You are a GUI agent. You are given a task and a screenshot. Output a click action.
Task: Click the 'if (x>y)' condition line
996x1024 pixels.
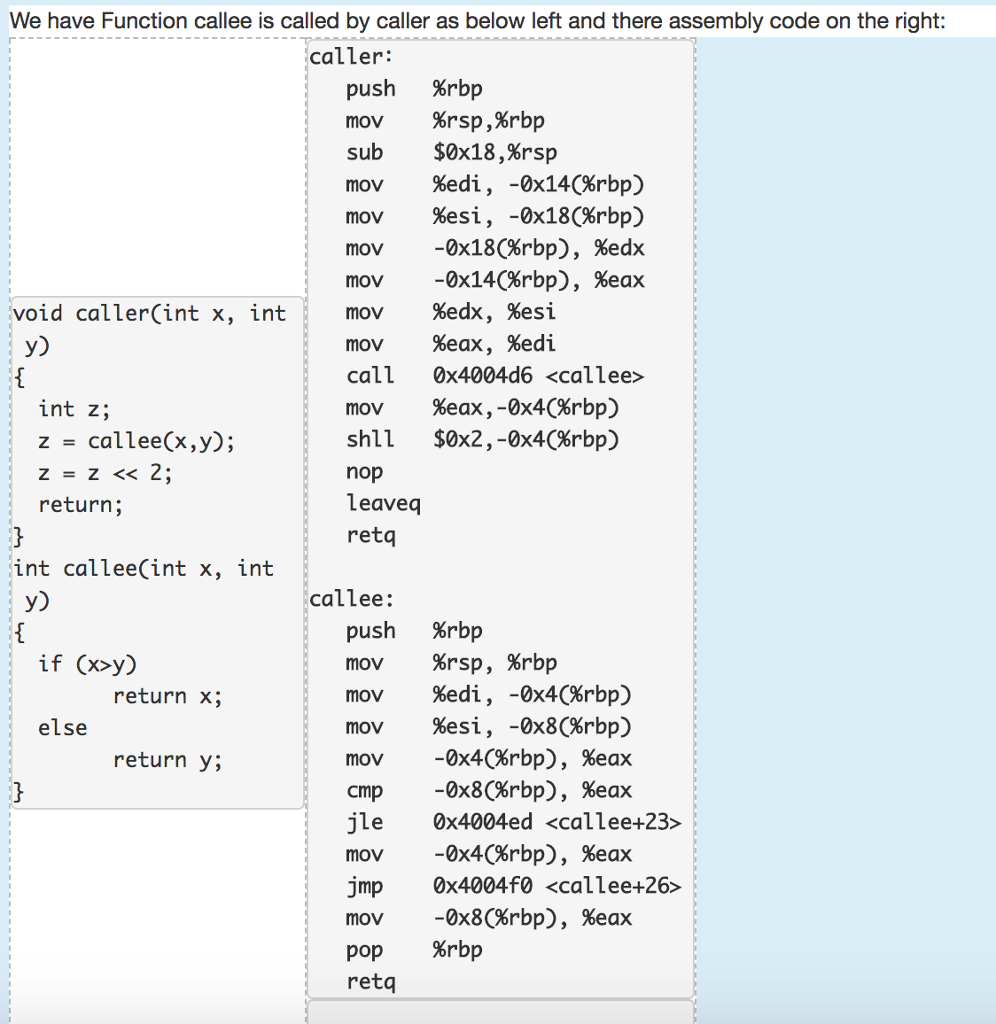tap(88, 664)
